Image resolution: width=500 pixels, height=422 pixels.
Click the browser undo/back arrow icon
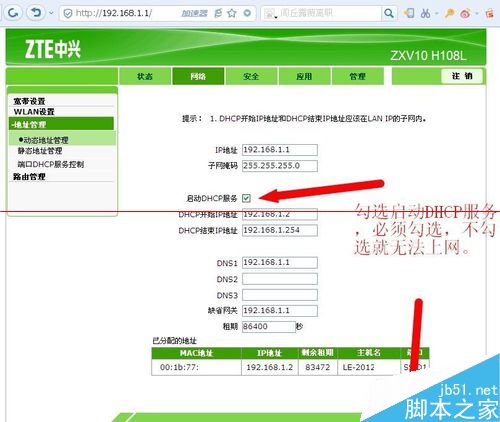[35, 13]
